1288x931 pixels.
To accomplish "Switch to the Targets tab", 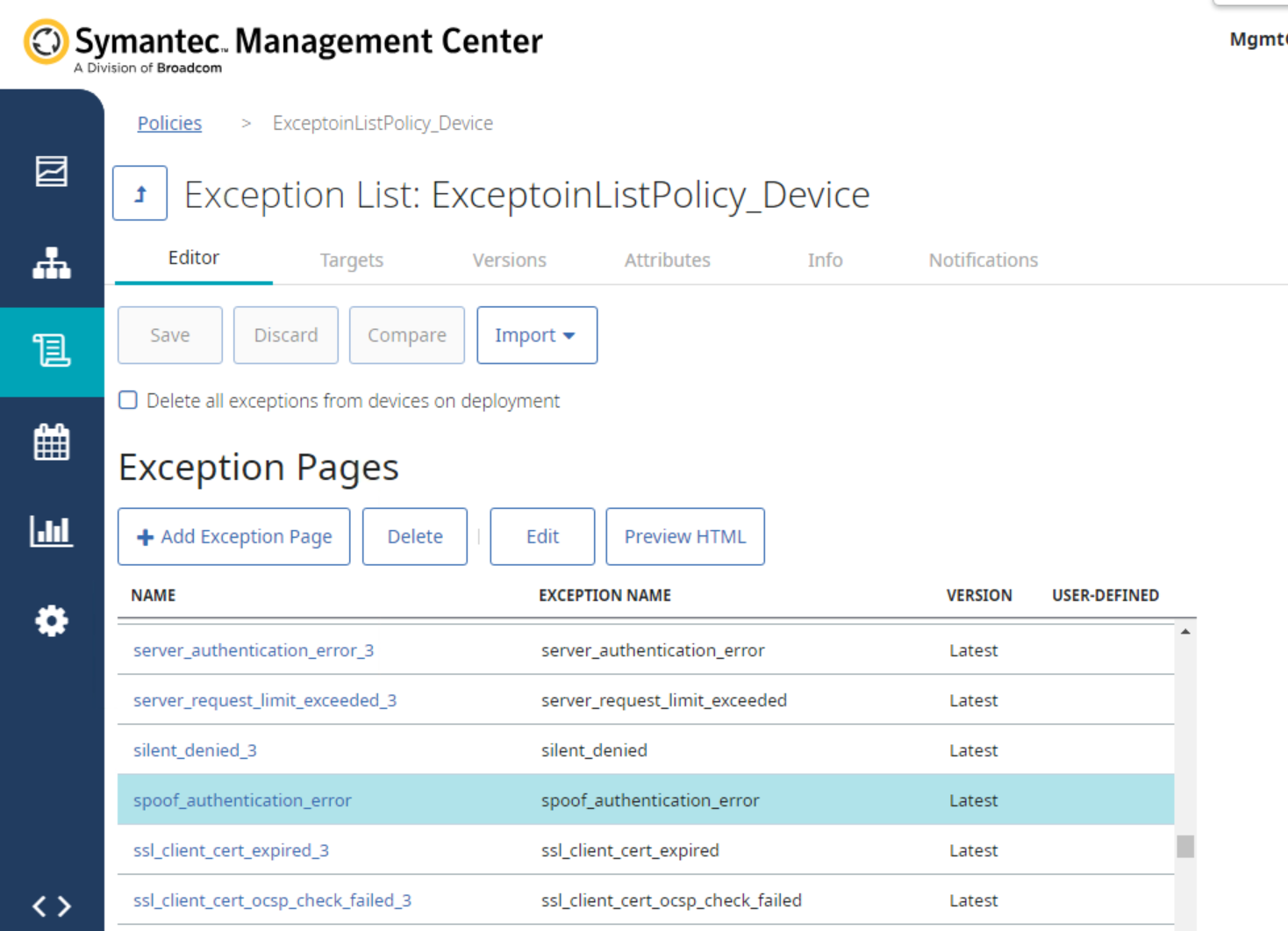I will coord(351,260).
